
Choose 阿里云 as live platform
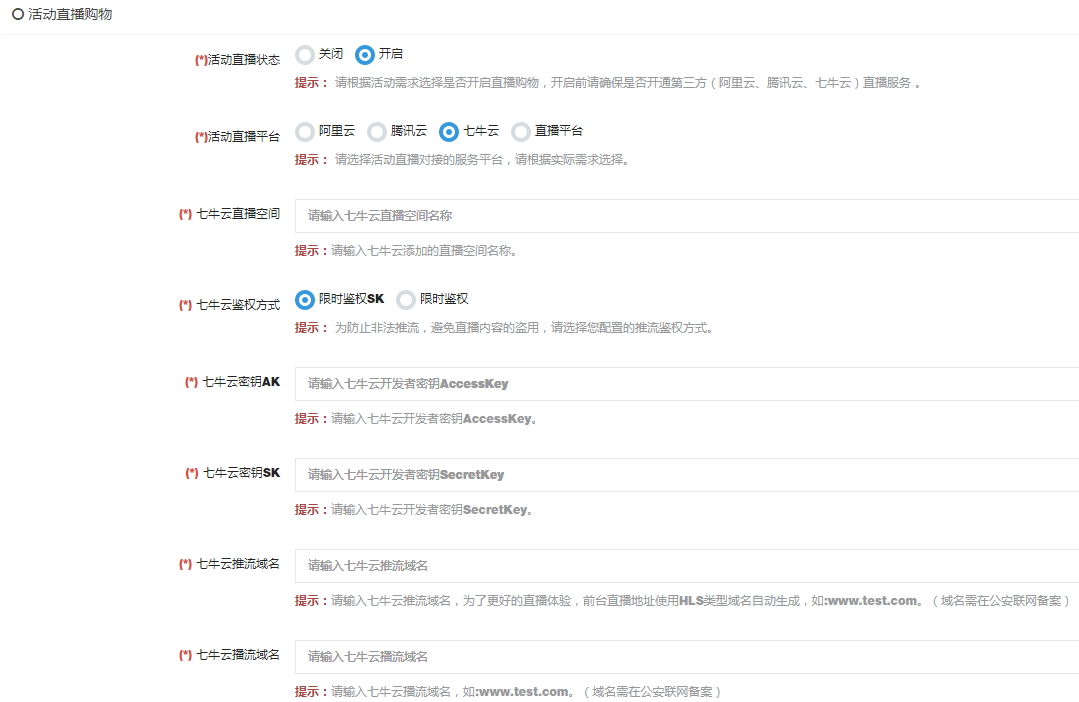coord(305,131)
